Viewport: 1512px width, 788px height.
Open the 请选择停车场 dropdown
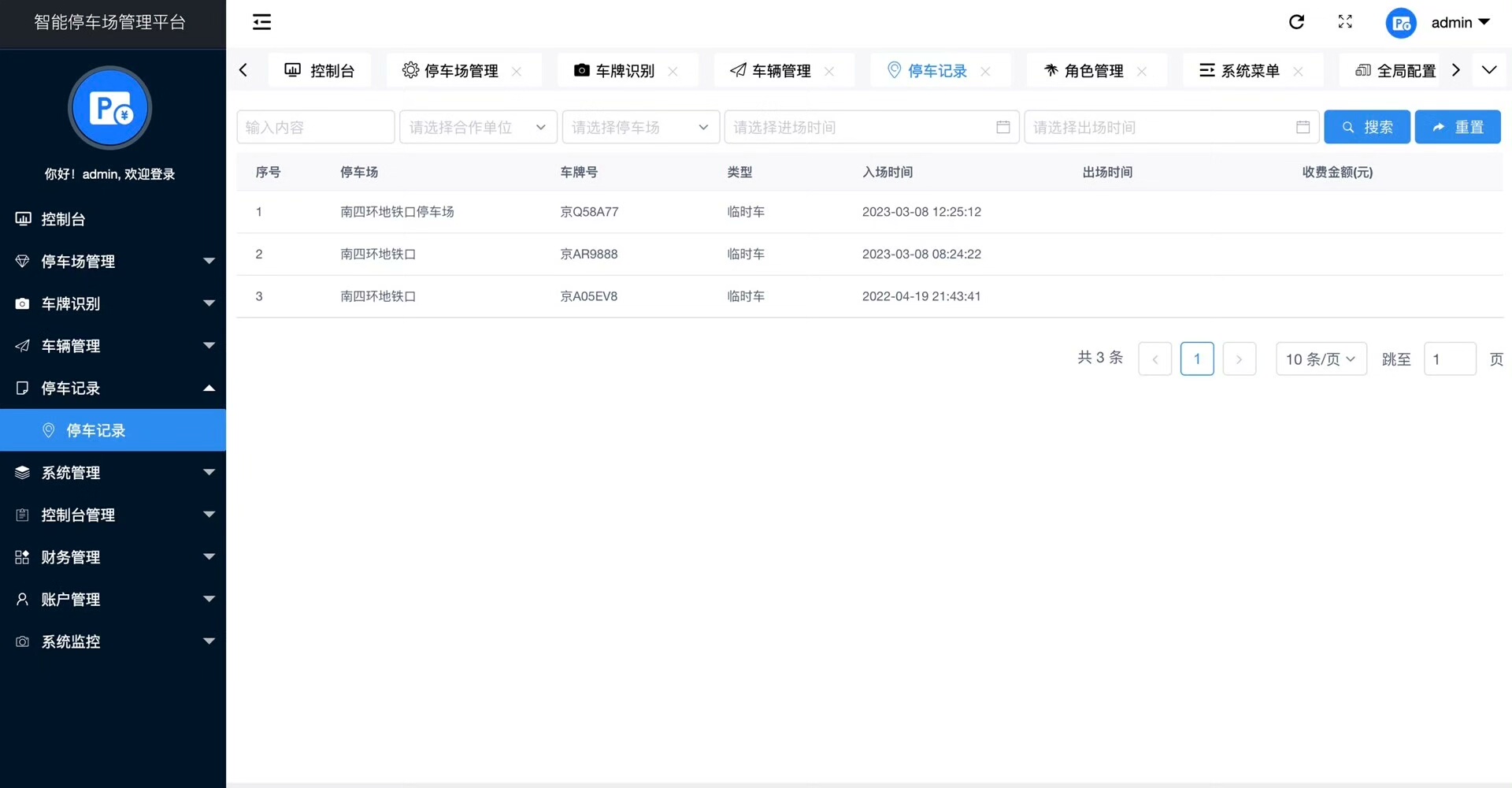click(x=640, y=127)
